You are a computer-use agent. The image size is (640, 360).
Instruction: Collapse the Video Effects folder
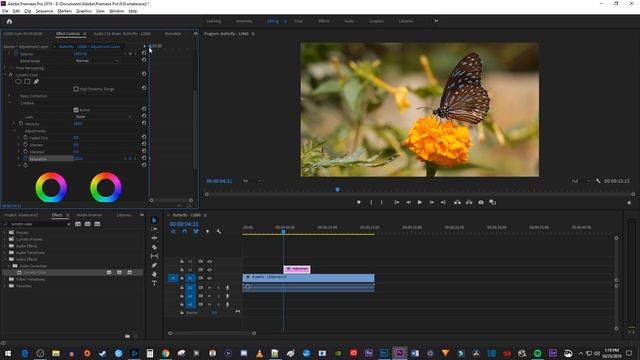pos(5,259)
